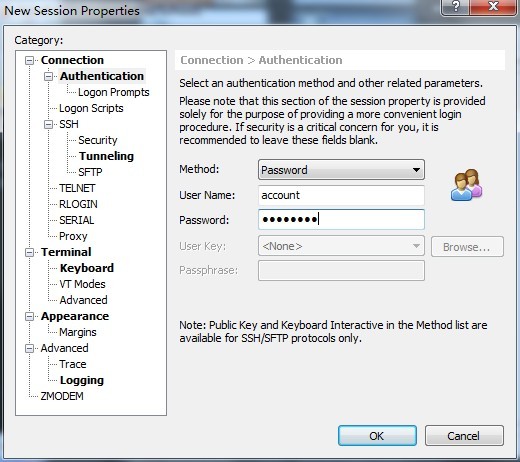Close the New Session Properties dialog
The height and width of the screenshot is (462, 520).
point(493,7)
